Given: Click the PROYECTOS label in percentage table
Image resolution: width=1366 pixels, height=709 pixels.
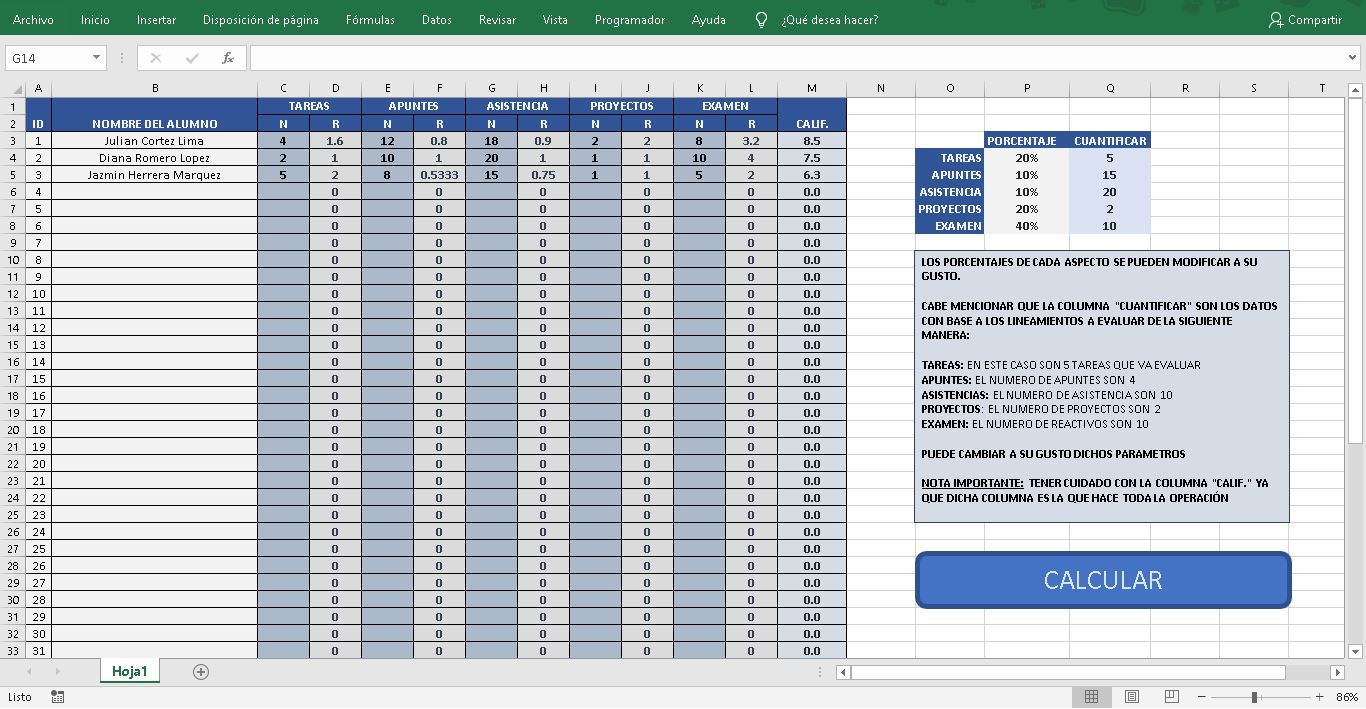Looking at the screenshot, I should pyautogui.click(x=950, y=209).
